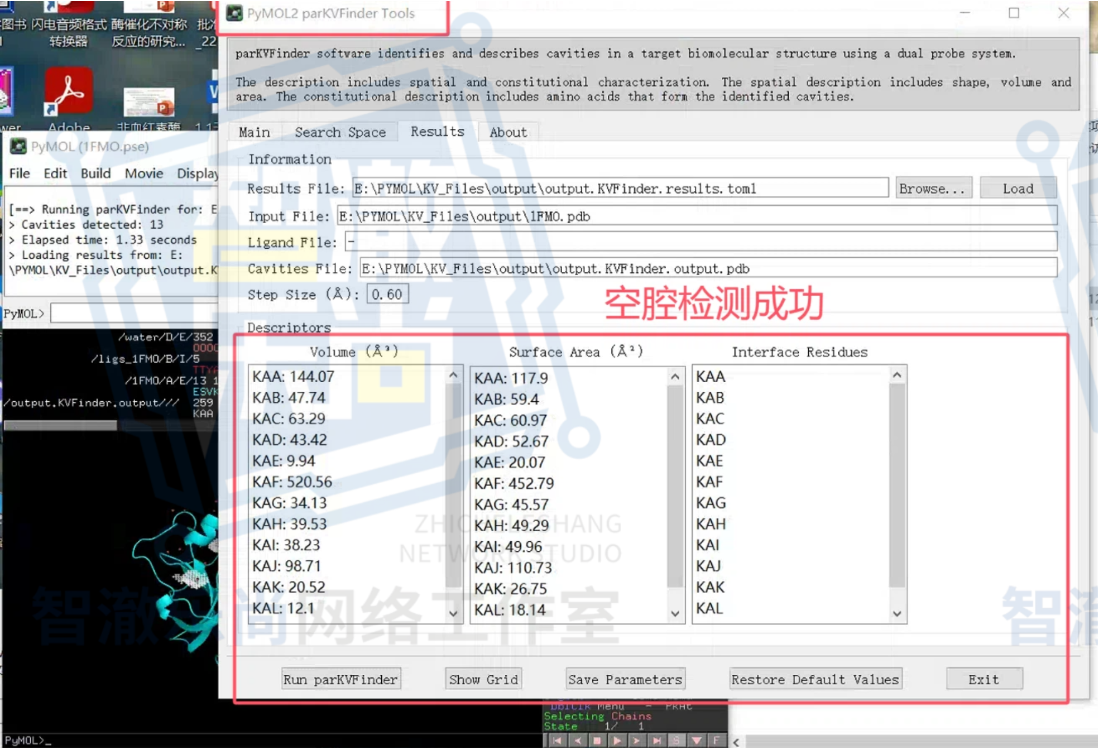Select KAA in Interface Residues list
The height and width of the screenshot is (748, 1098).
pyautogui.click(x=710, y=376)
